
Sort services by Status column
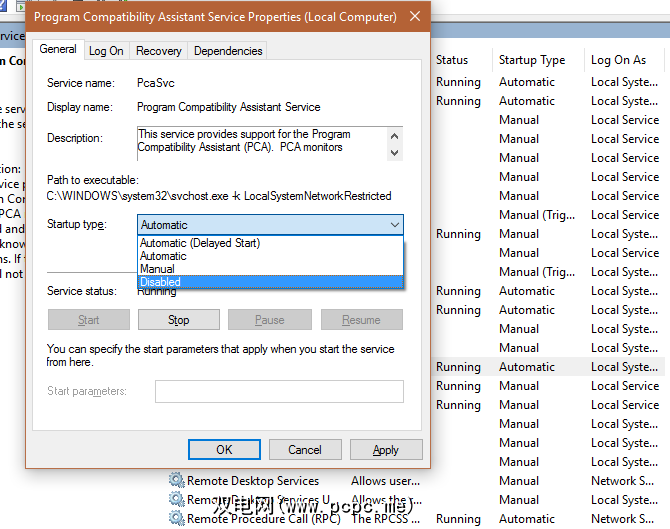[452, 60]
